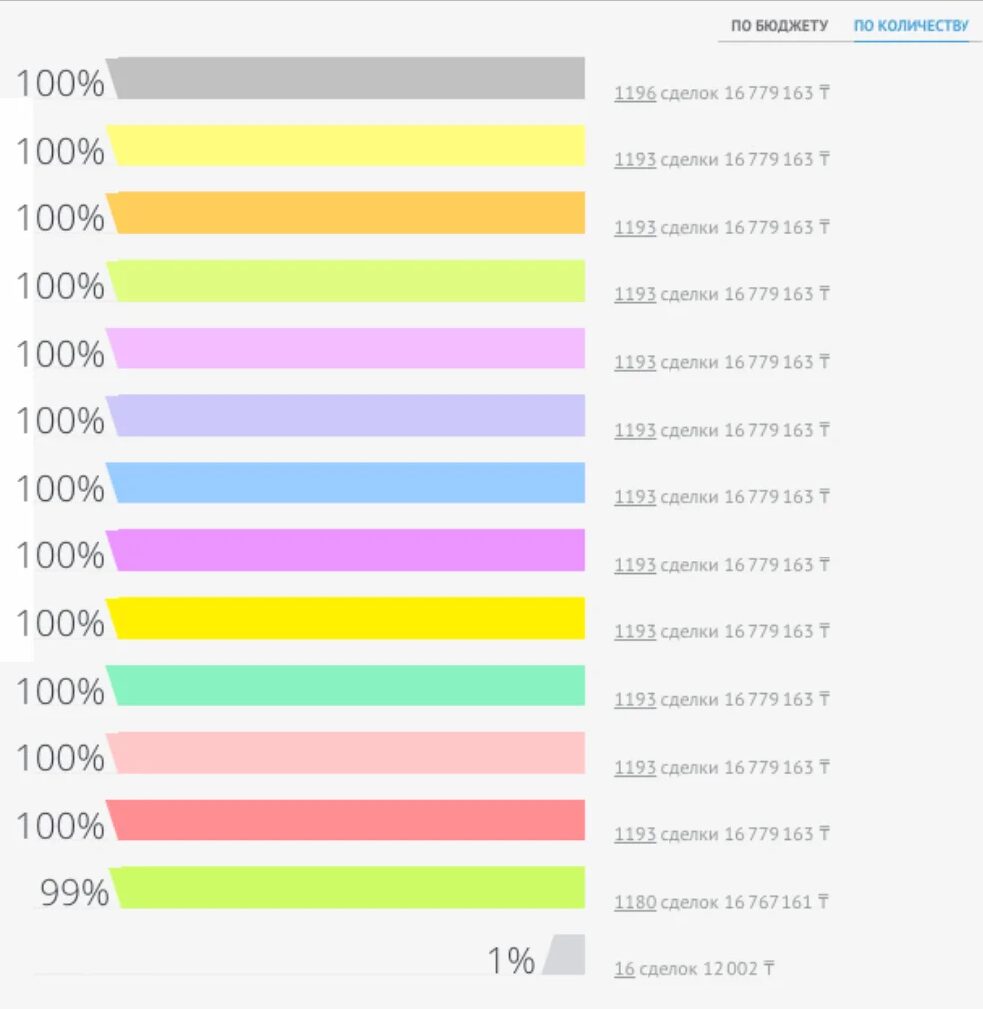This screenshot has width=983, height=1009.
Task: Click the 1193 link beside the mint green bar
Action: click(x=635, y=700)
